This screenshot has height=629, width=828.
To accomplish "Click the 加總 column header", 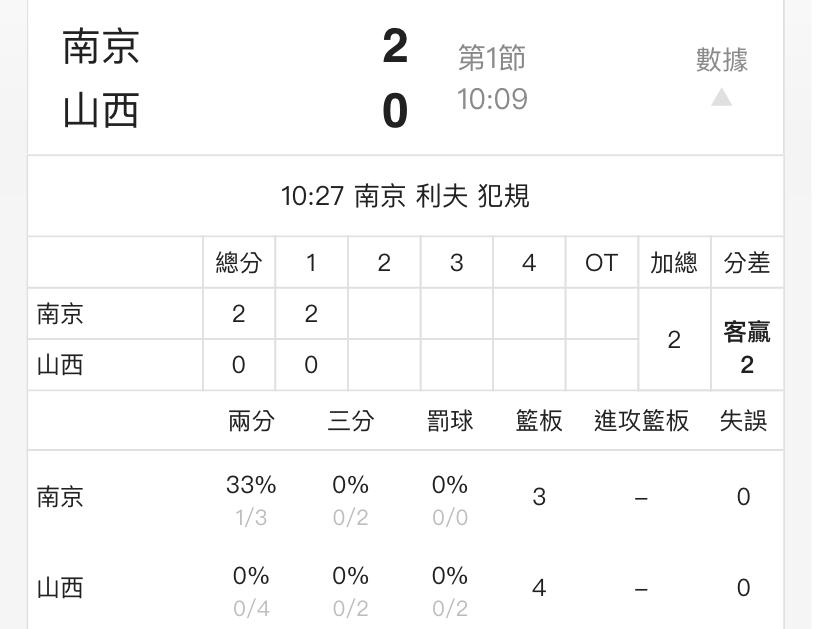I will pos(674,262).
